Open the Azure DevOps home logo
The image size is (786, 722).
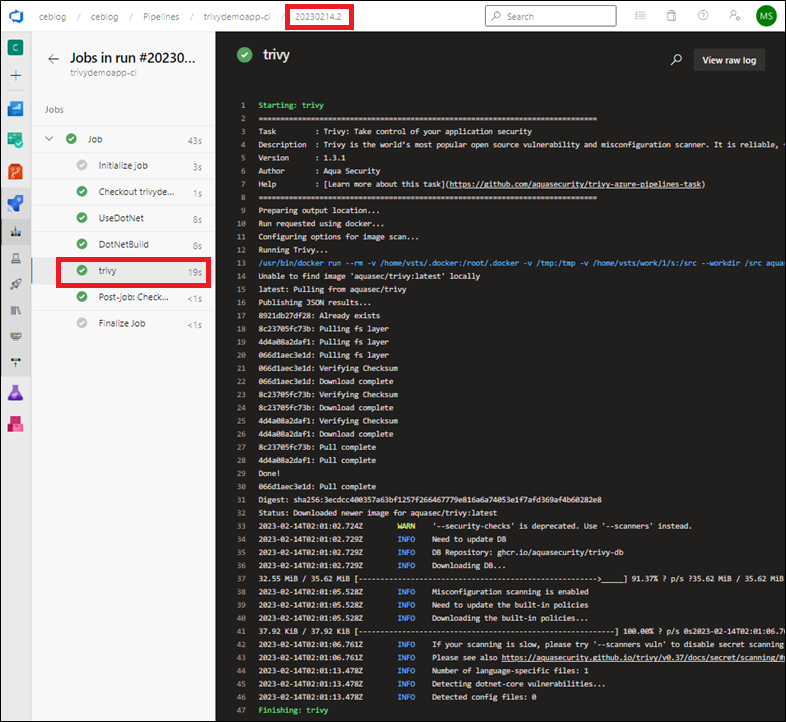[15, 16]
